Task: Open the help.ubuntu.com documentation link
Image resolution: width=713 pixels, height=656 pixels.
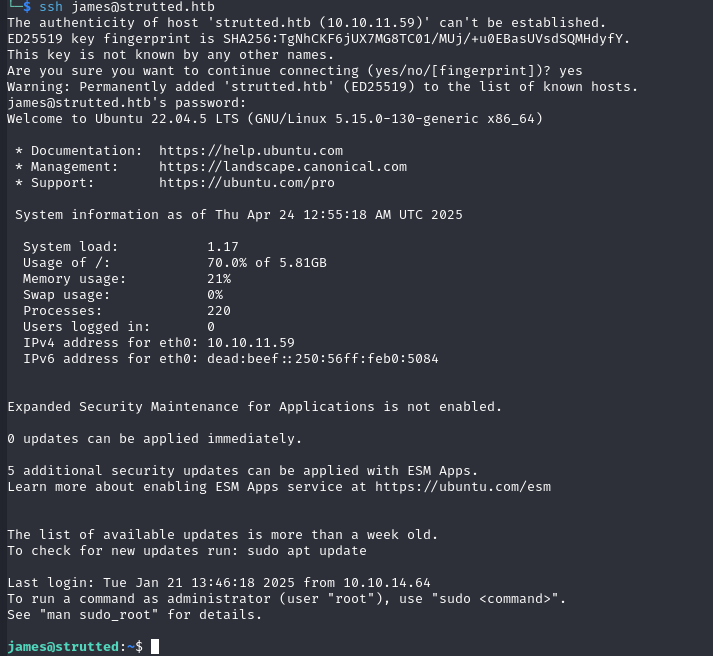Action: coord(251,151)
